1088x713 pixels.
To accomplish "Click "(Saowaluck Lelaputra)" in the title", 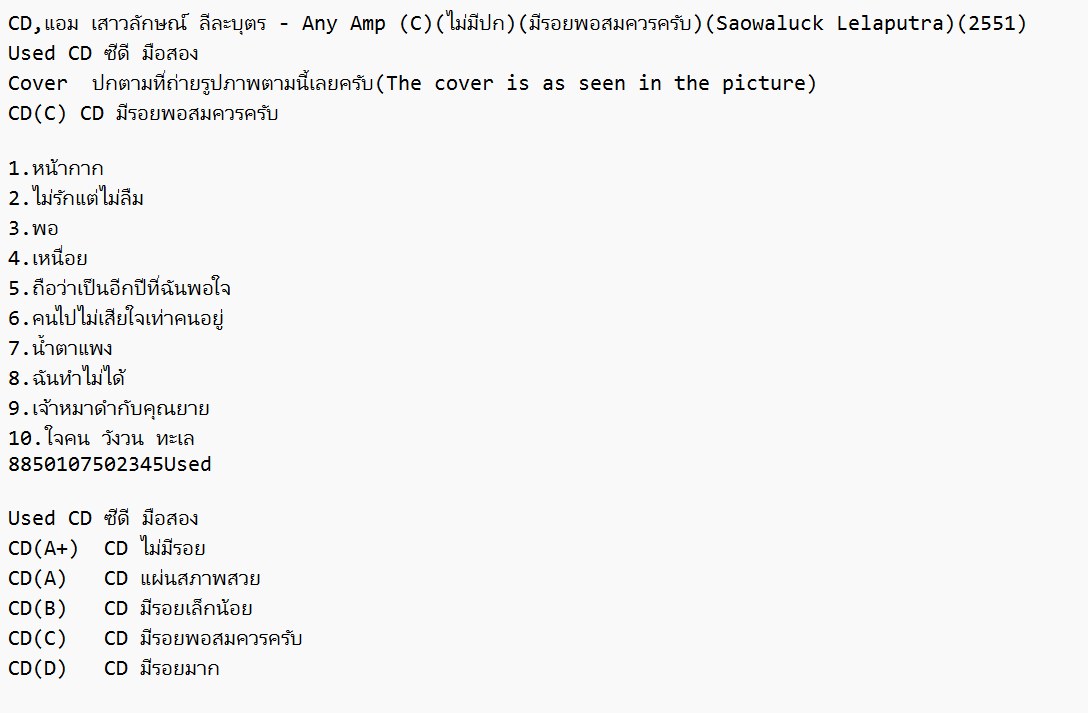I will 830,24.
